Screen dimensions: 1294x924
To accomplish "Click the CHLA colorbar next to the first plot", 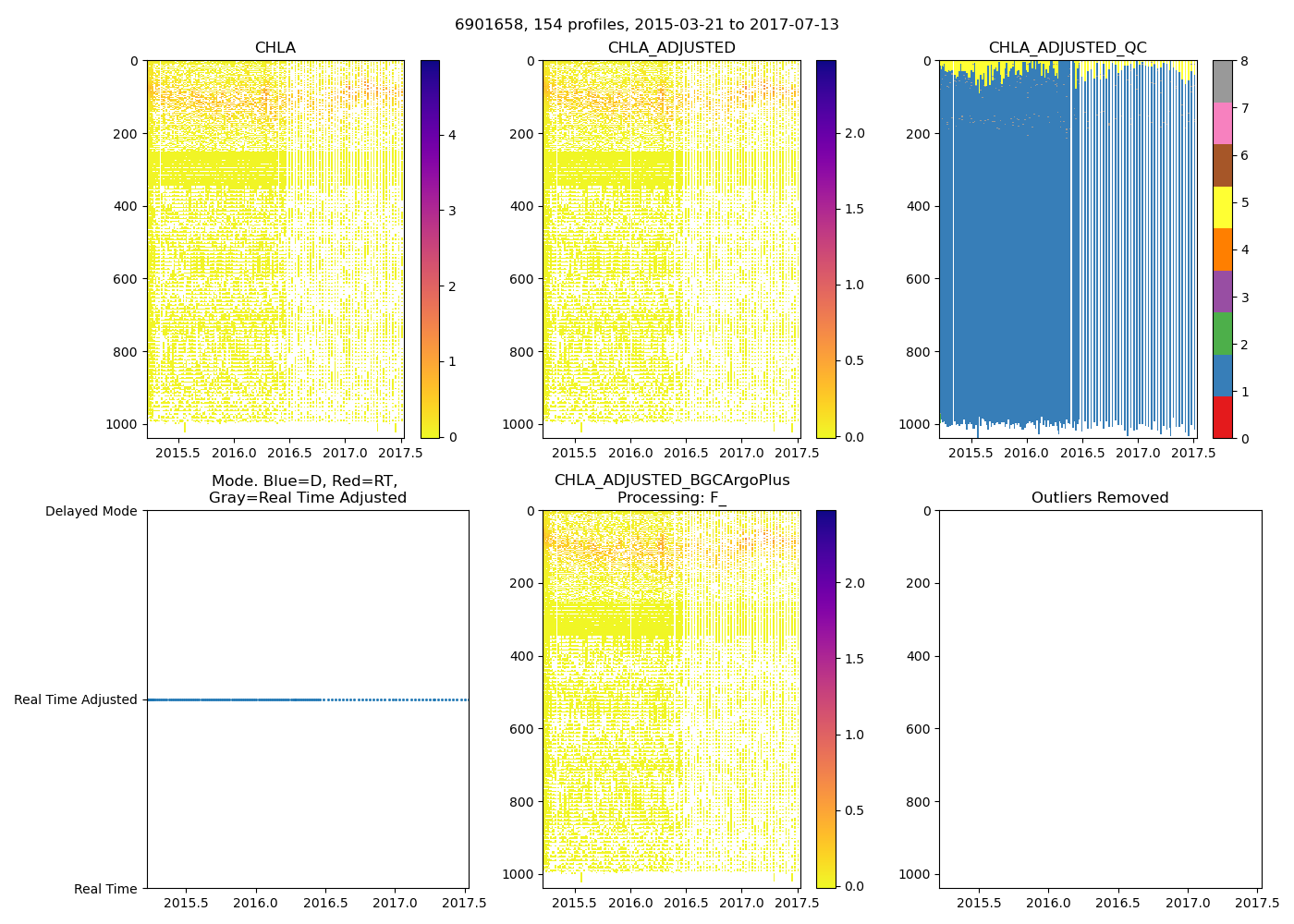I will 430,249.
